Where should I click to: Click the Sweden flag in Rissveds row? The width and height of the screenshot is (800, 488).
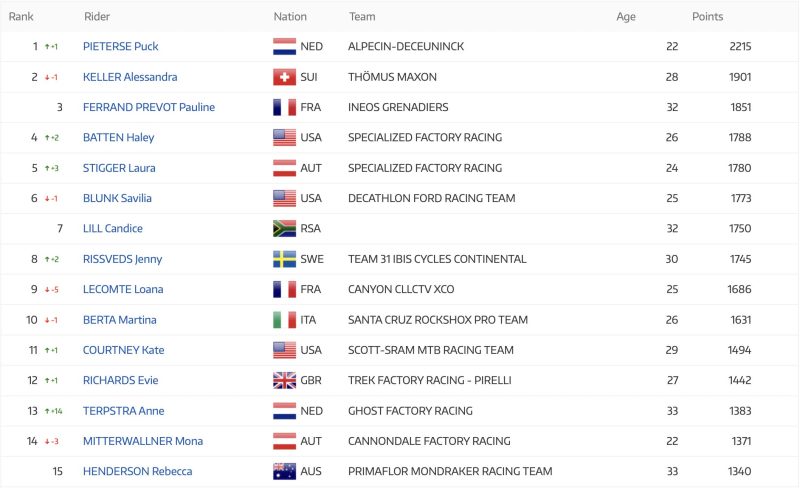click(284, 259)
